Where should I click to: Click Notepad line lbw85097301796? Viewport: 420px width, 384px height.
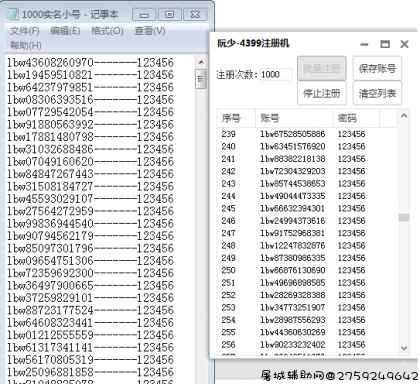(x=90, y=248)
